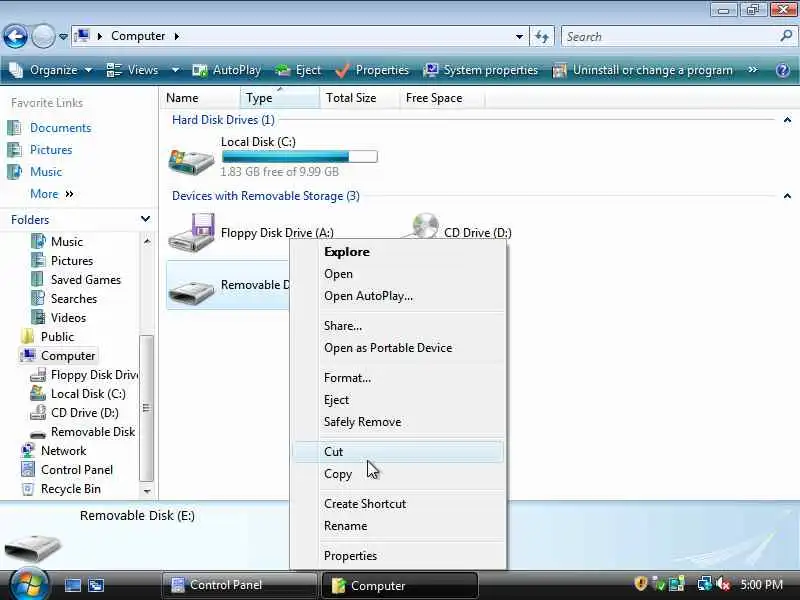Choose Rename from the context menu

(x=398, y=526)
